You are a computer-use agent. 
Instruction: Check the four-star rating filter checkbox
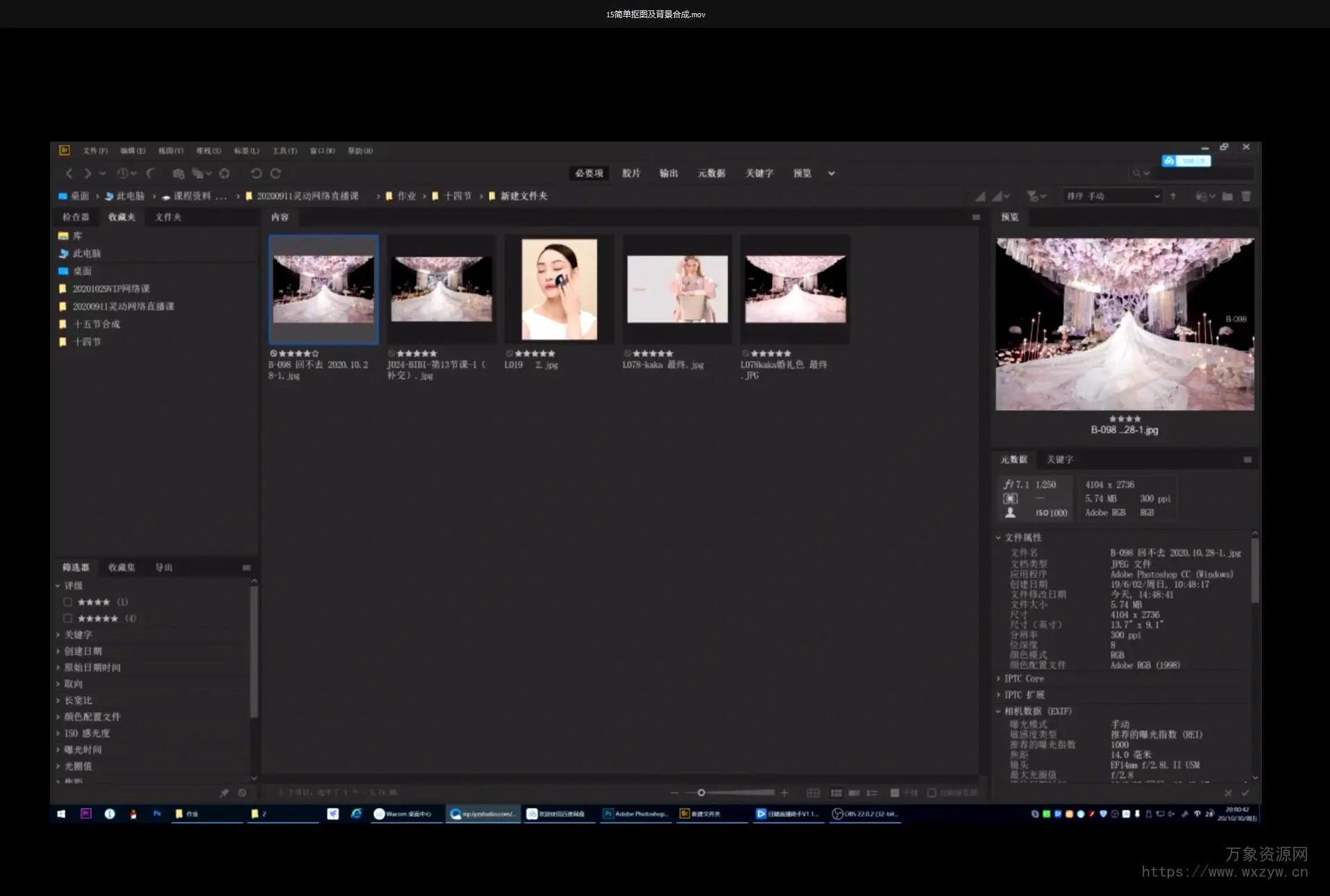pos(67,602)
